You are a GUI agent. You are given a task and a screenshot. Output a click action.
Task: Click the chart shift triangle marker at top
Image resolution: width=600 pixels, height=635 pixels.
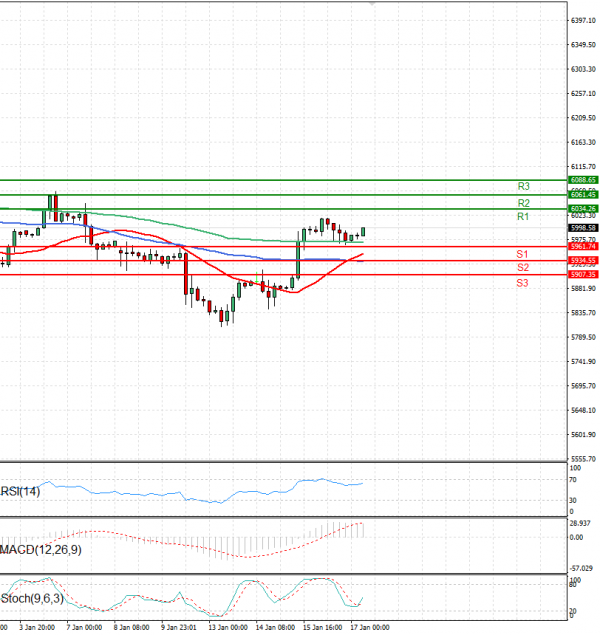(x=374, y=4)
